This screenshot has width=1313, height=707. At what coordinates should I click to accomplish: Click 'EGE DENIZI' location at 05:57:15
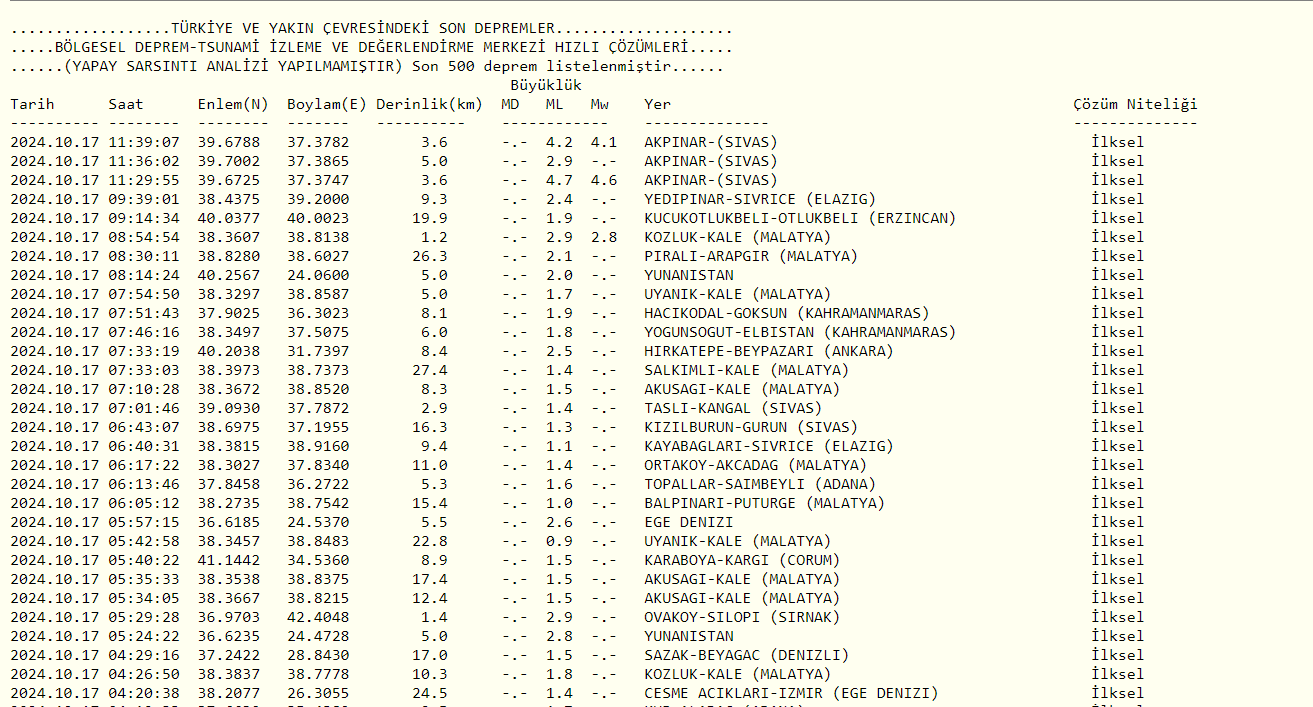[688, 522]
